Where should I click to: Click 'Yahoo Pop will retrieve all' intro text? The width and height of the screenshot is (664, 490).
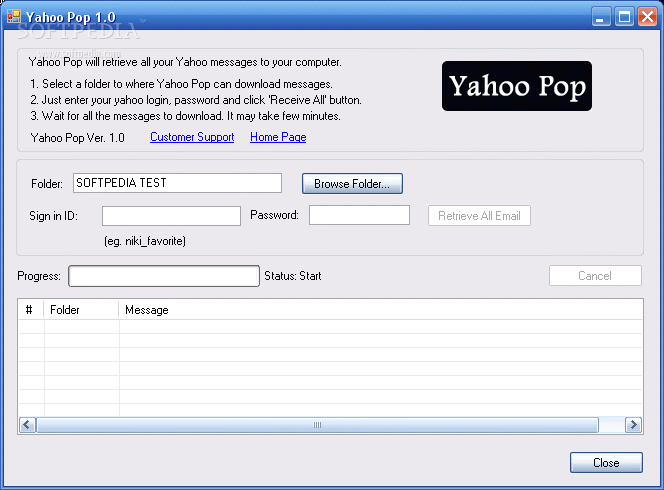point(185,62)
